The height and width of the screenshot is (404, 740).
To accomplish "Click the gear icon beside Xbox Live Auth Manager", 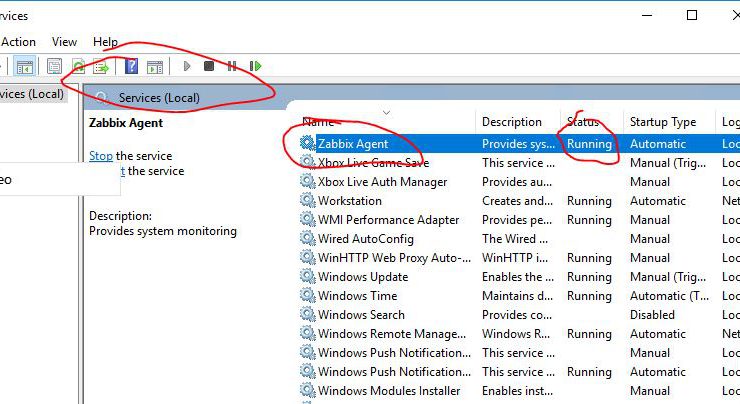I will (307, 181).
